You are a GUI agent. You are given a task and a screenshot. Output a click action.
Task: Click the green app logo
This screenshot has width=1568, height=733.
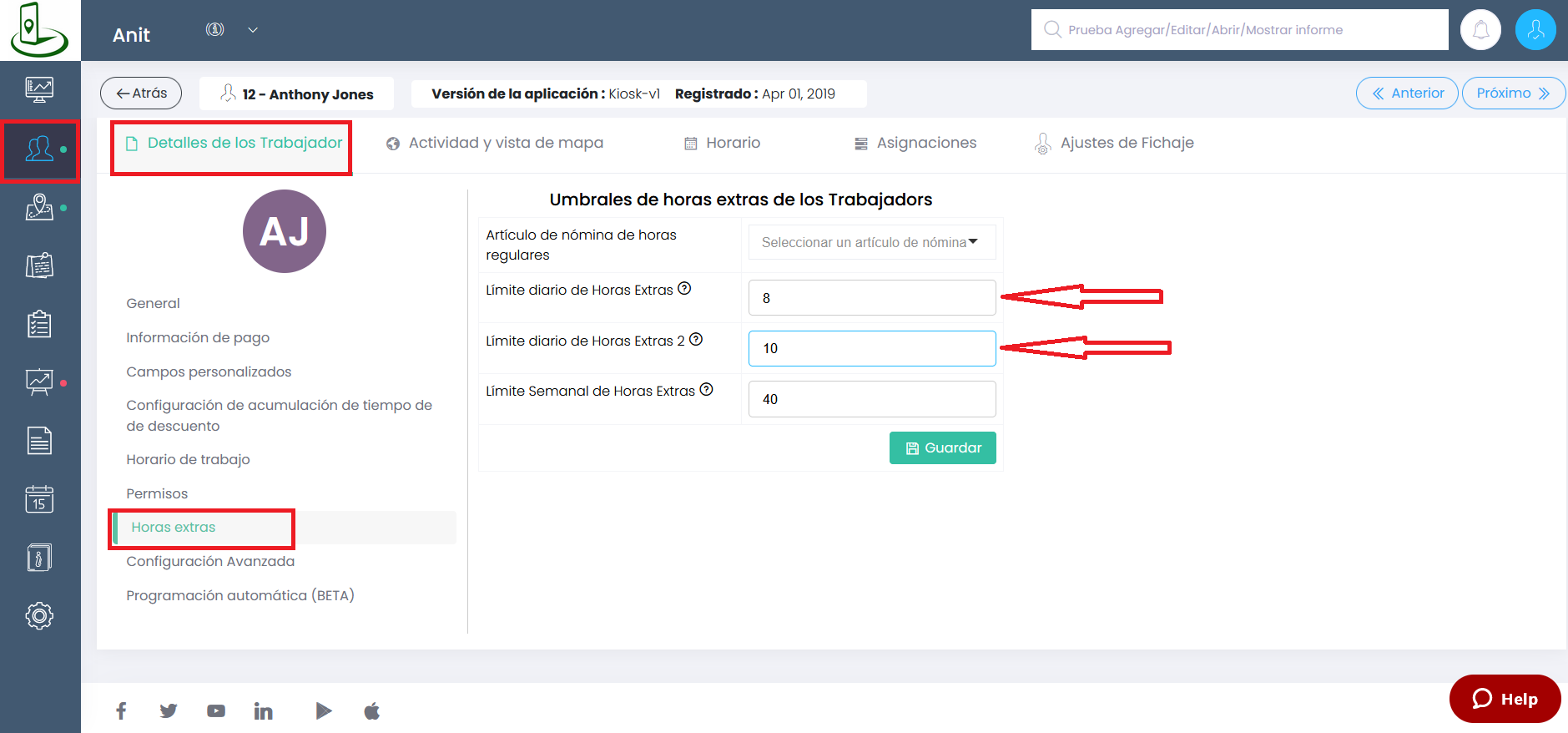click(x=38, y=30)
